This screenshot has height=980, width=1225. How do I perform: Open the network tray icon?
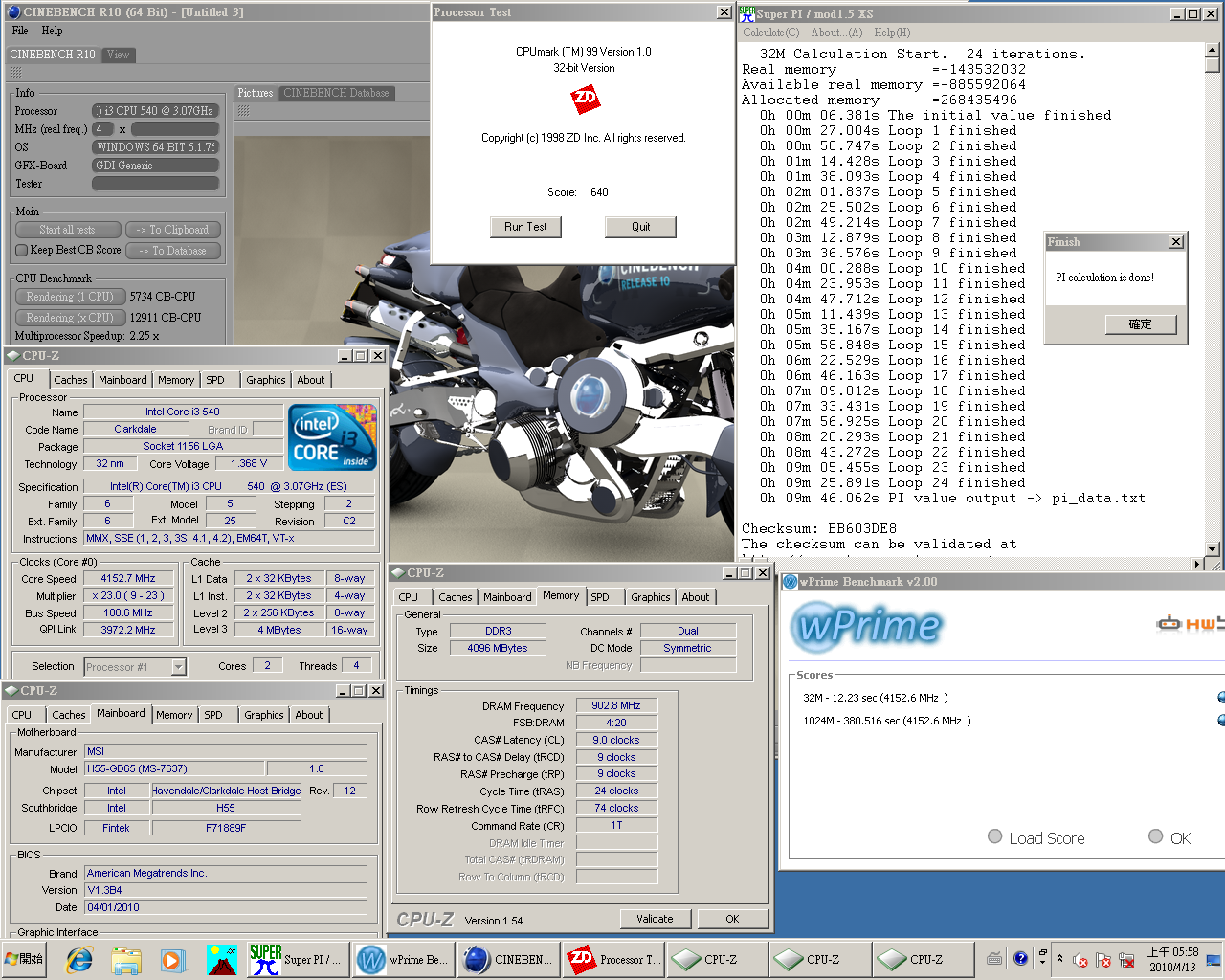pos(1126,960)
